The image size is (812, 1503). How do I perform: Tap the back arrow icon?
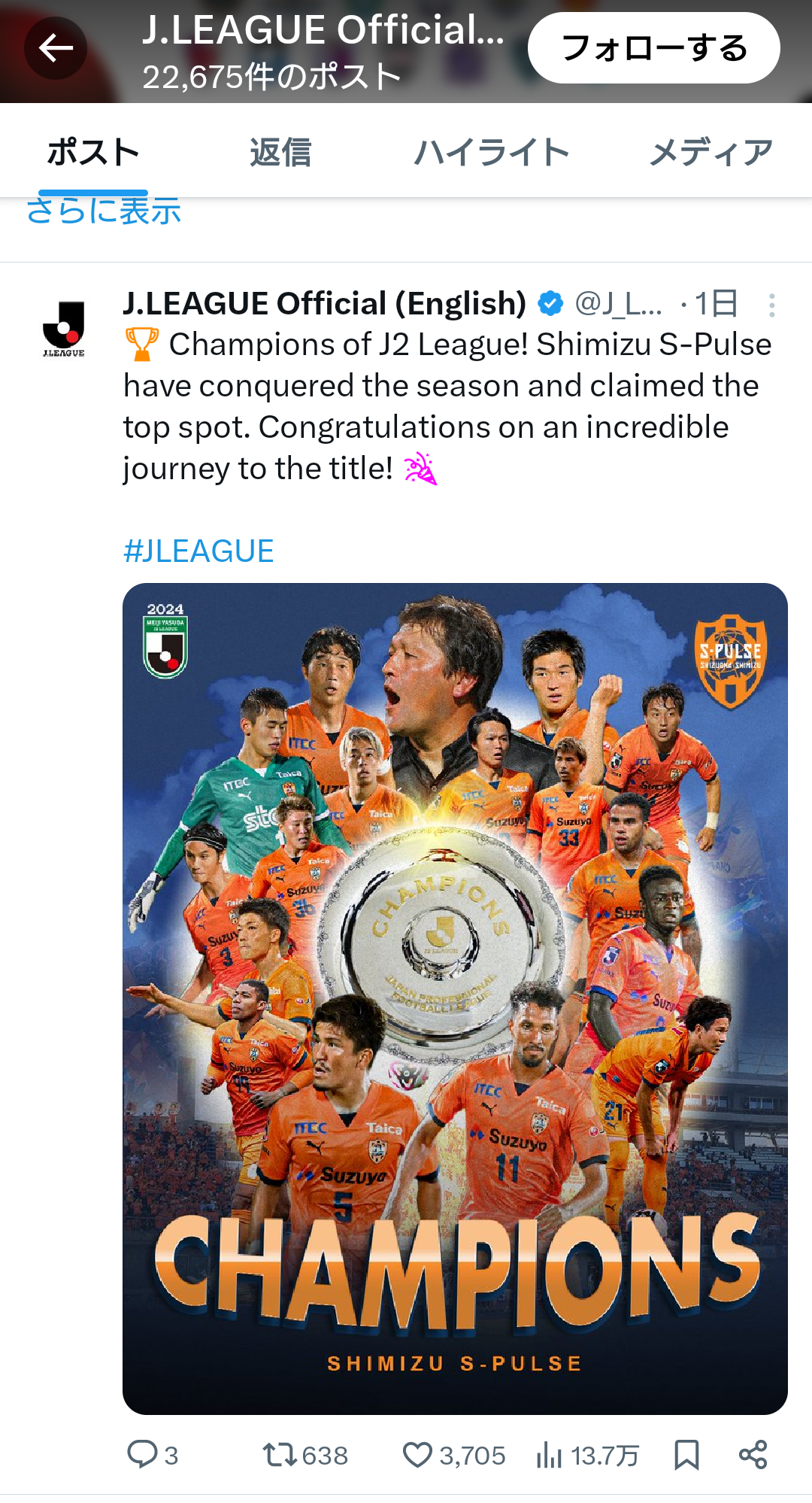tap(56, 48)
